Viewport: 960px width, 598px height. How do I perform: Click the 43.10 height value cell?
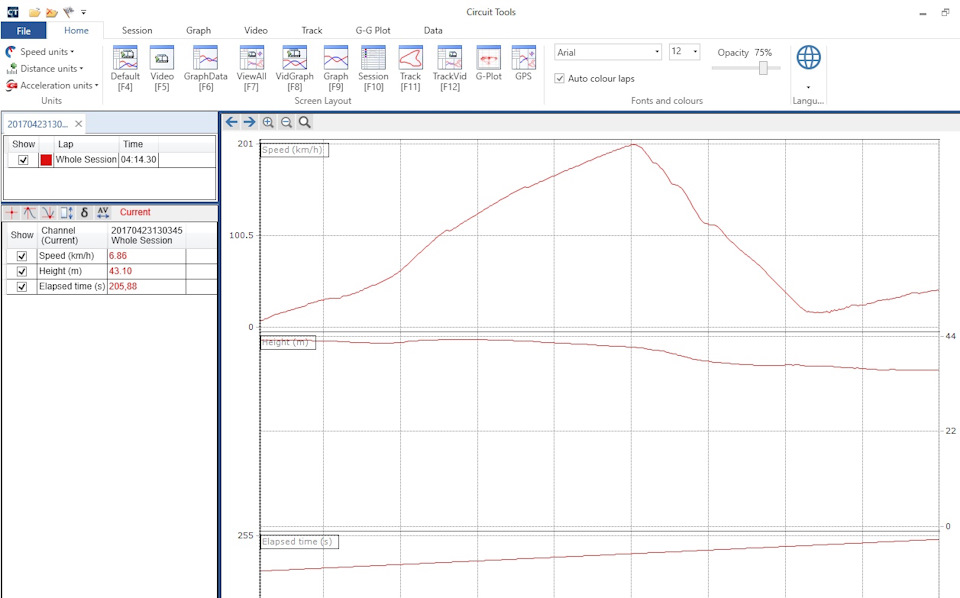pyautogui.click(x=146, y=271)
